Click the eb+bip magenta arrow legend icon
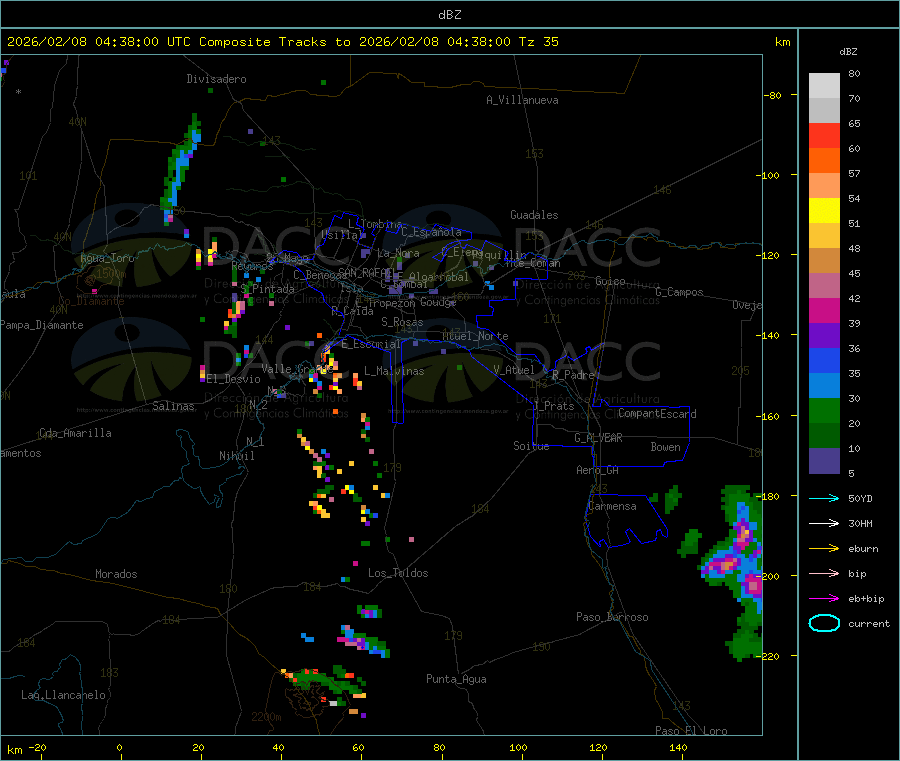 point(824,599)
